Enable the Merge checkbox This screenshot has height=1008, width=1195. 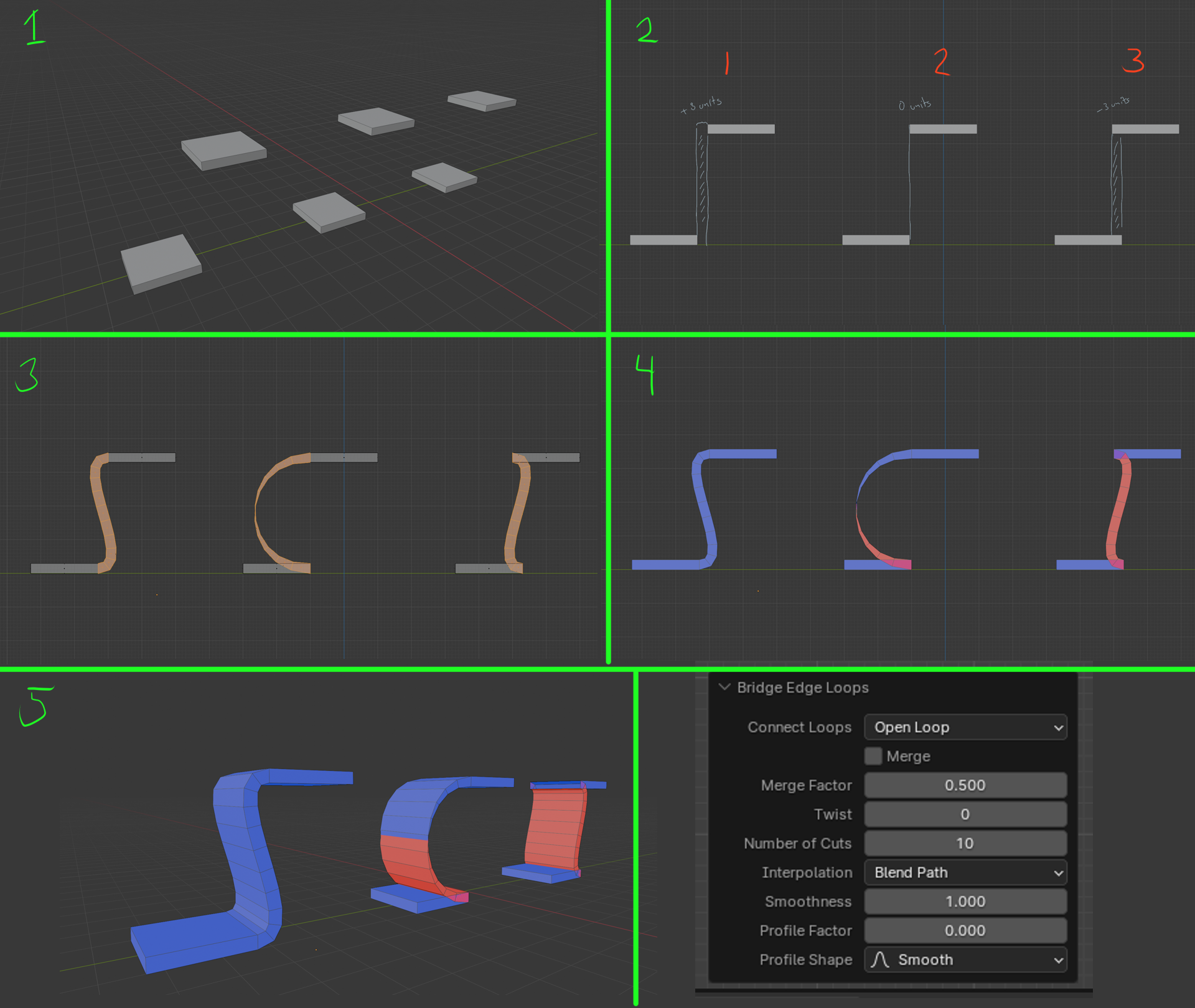[x=873, y=756]
